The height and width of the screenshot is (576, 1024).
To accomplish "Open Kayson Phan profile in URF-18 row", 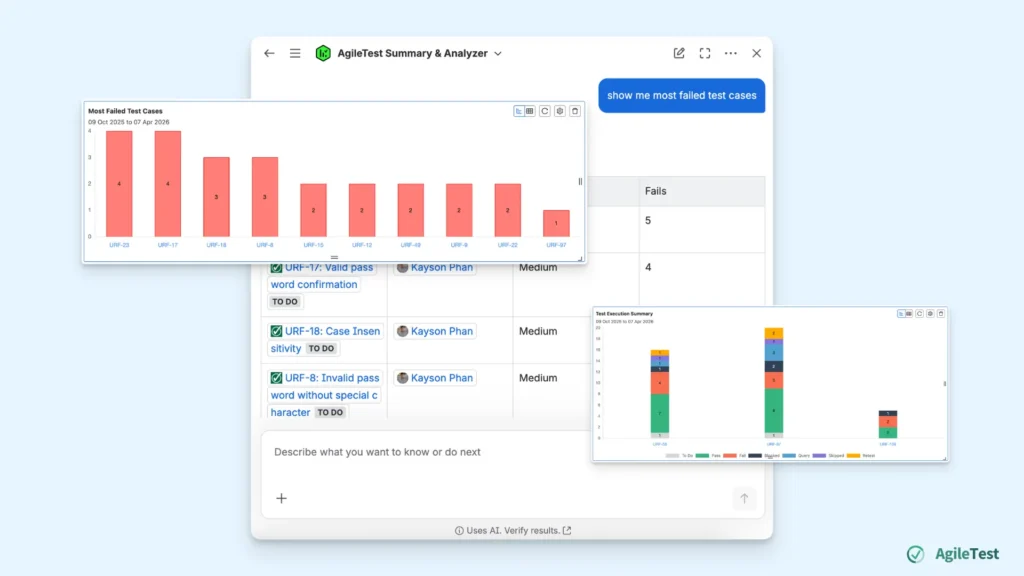I will point(435,331).
